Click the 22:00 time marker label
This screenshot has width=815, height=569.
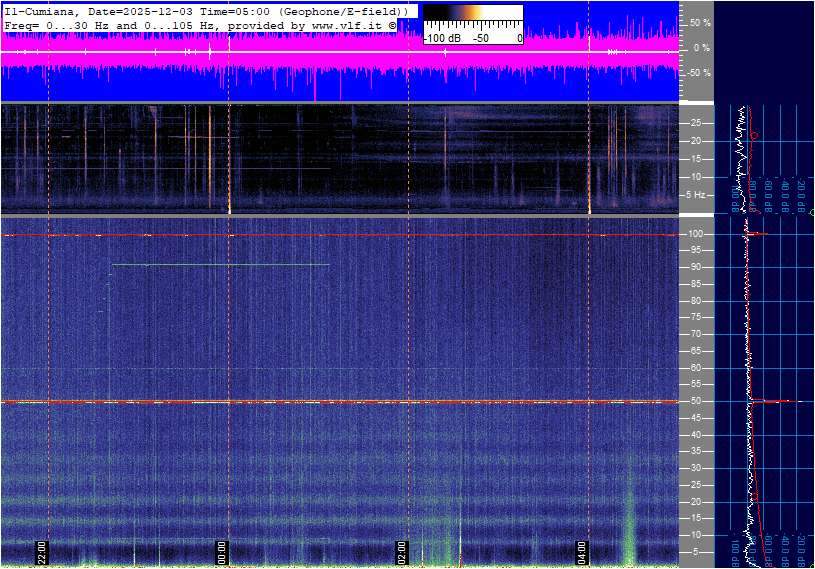pyautogui.click(x=42, y=553)
